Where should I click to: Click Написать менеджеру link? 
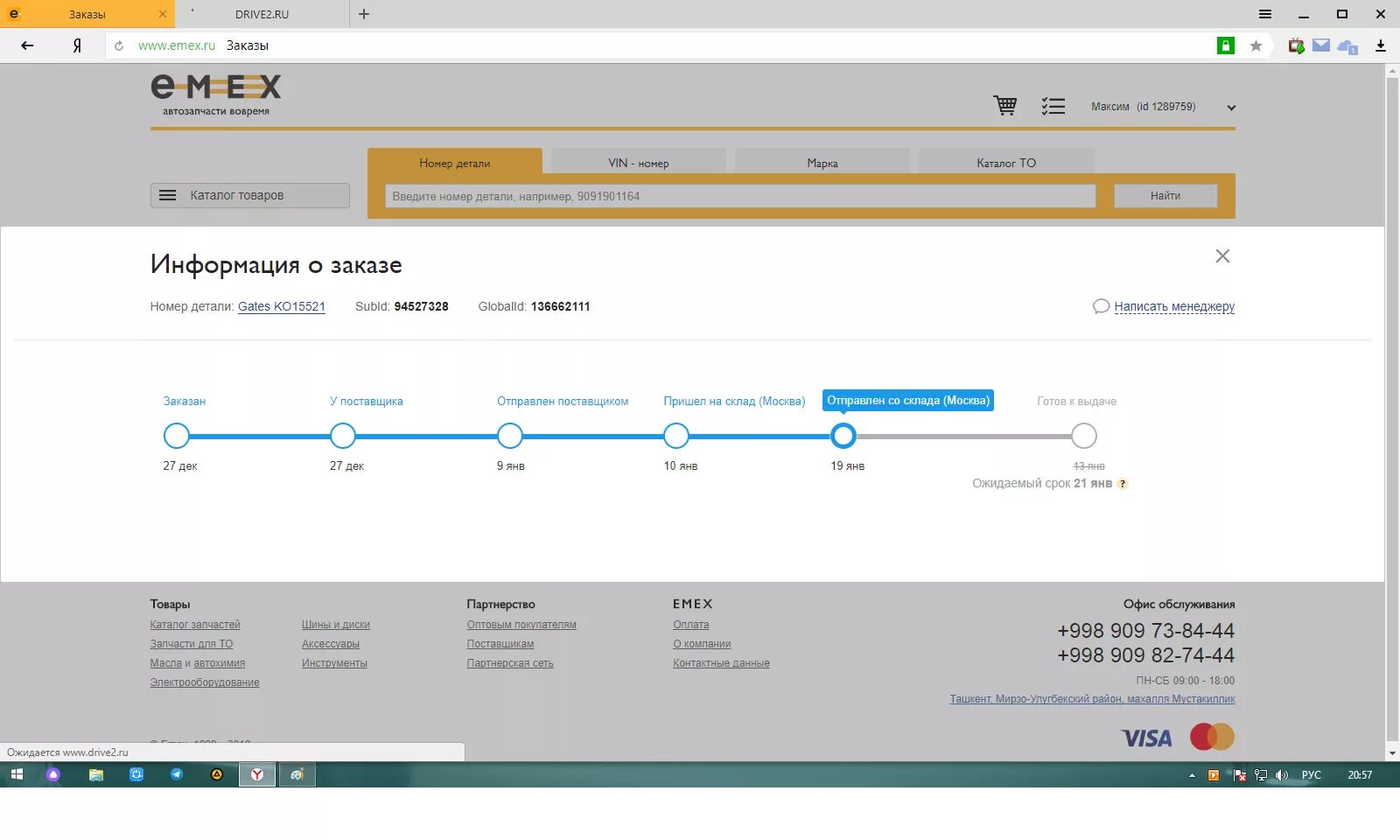[x=1174, y=306]
